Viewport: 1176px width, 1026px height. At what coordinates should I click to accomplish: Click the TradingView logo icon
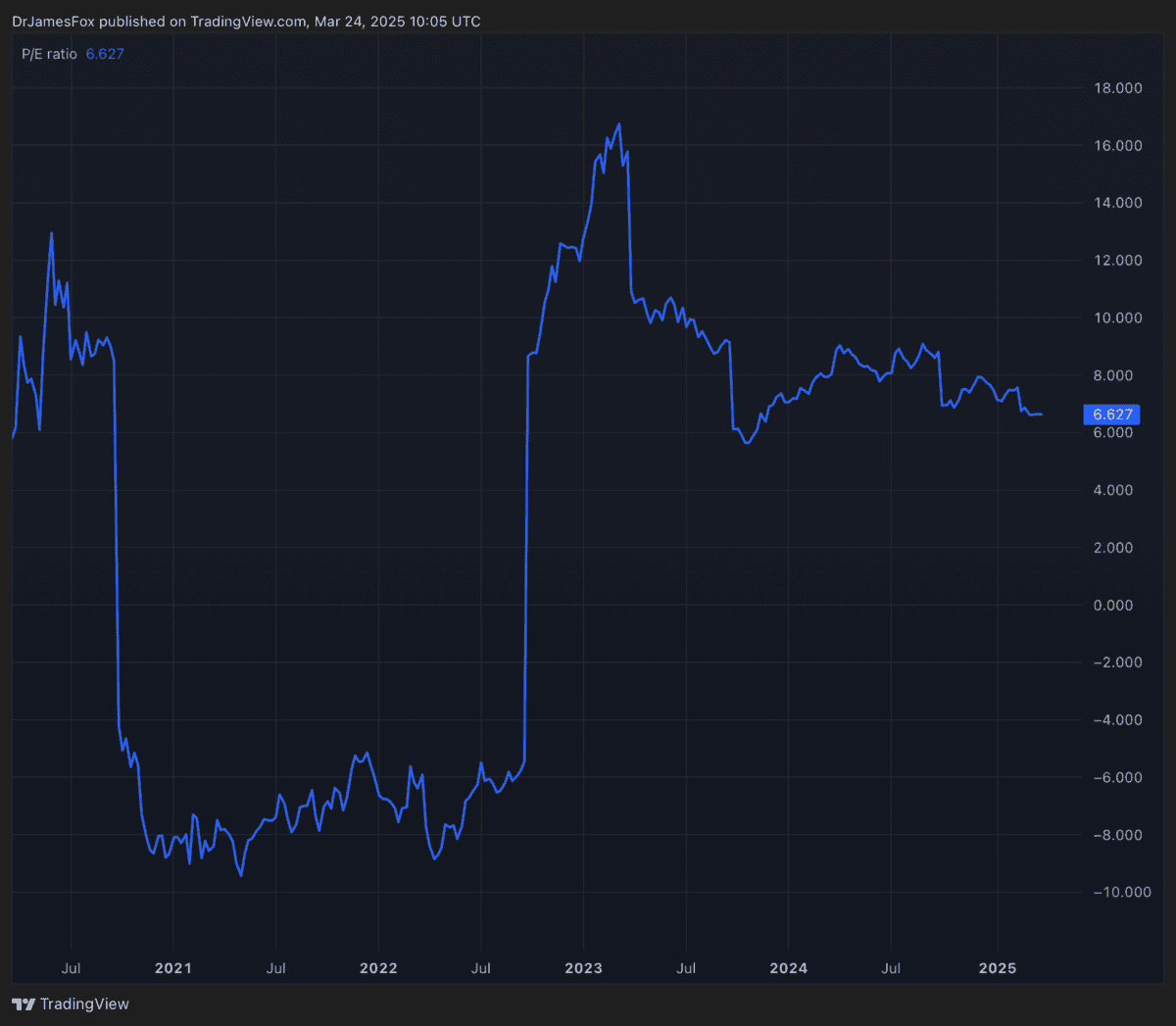coord(23,1004)
